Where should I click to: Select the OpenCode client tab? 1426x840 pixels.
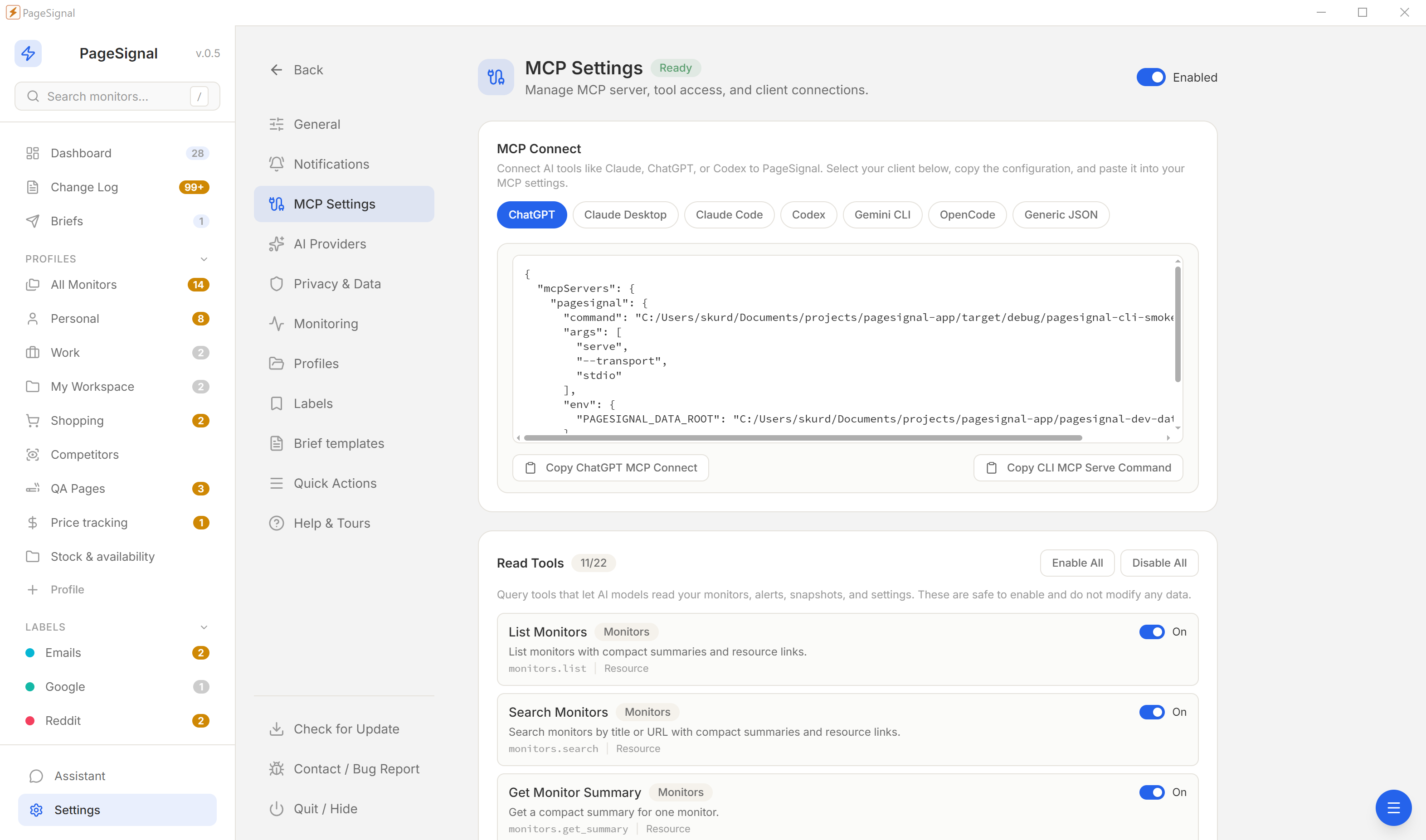click(x=967, y=214)
